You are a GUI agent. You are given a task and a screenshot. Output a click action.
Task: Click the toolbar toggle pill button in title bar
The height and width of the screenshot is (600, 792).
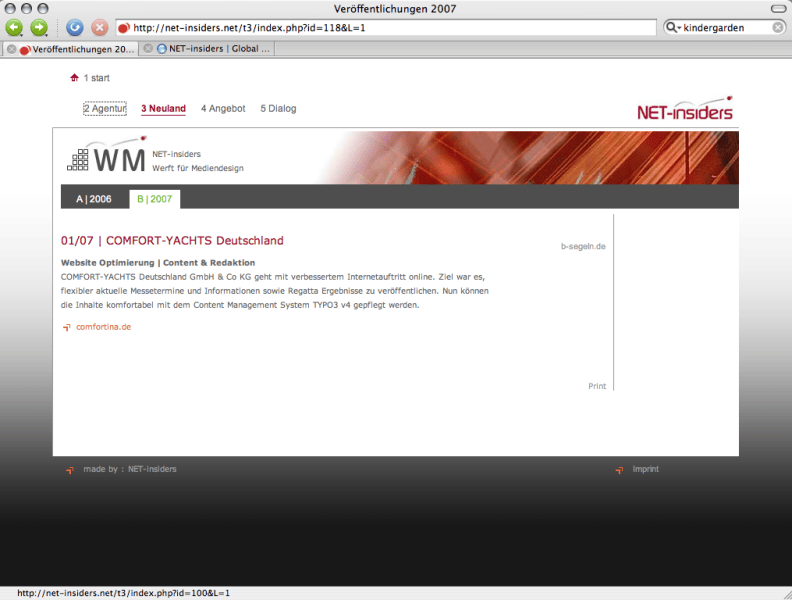[778, 9]
